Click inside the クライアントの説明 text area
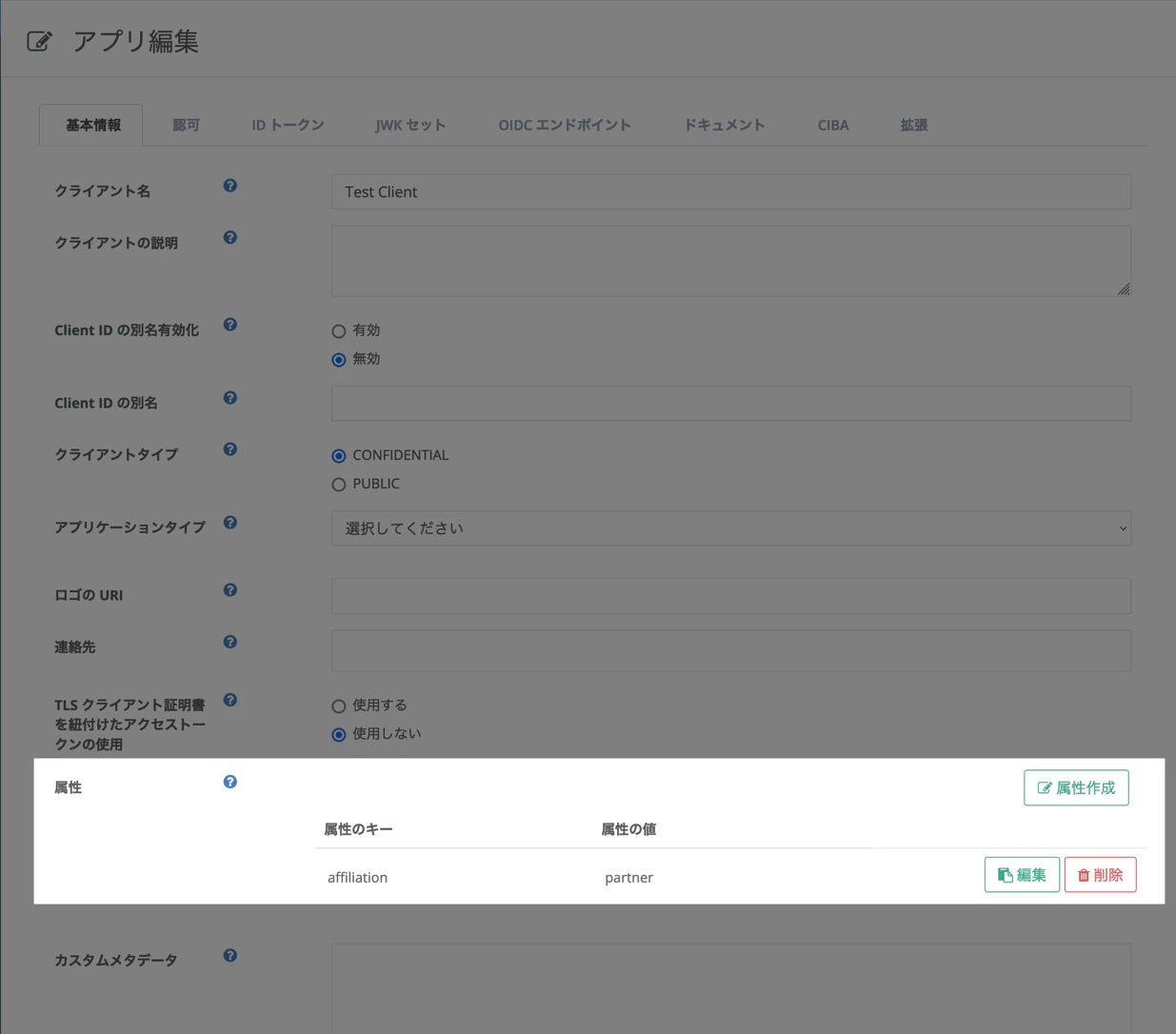 [x=730, y=260]
